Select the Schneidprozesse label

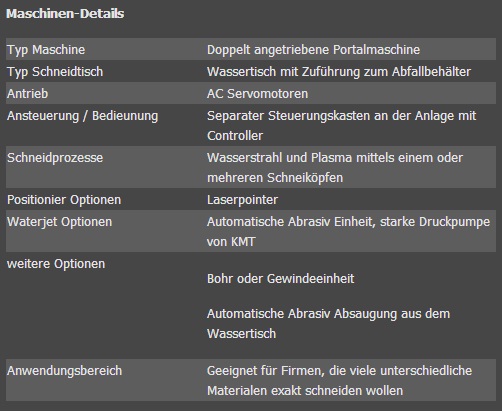[55, 158]
